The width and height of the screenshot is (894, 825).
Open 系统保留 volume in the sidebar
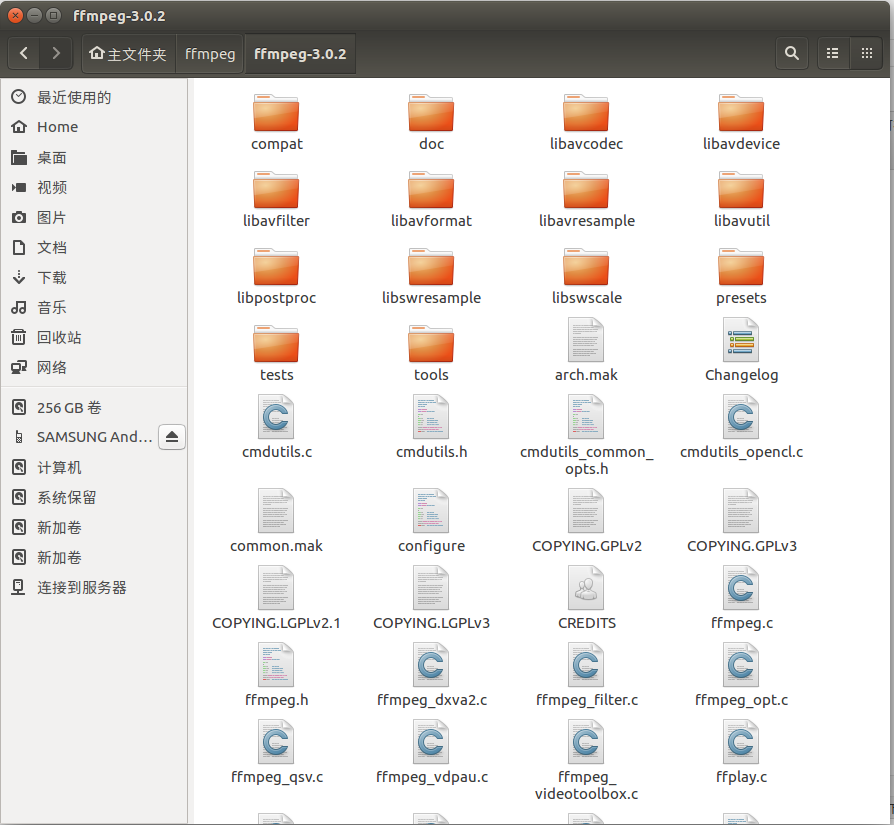(94, 497)
